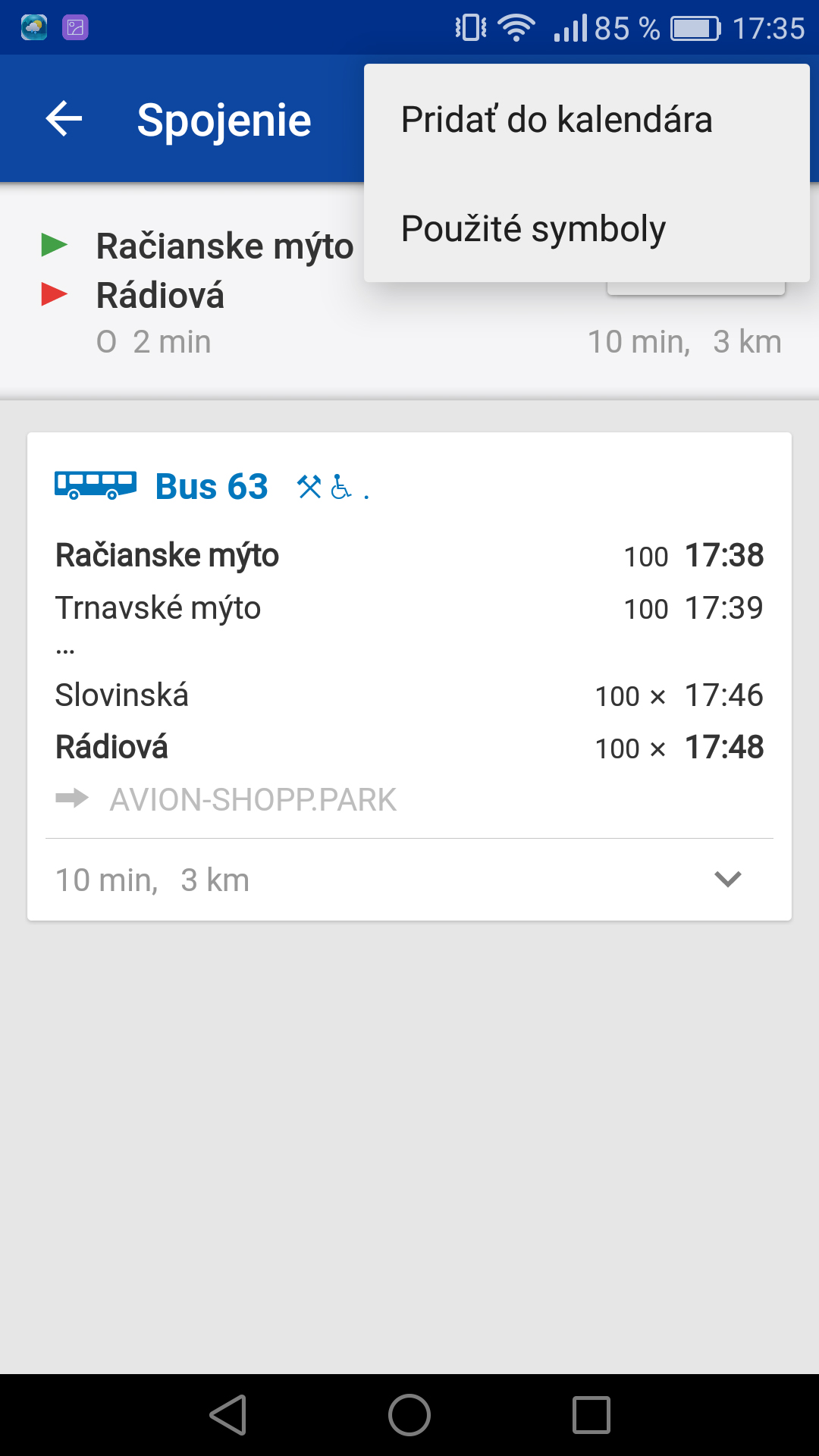The height and width of the screenshot is (1456, 819).
Task: Tap departure time 17:38
Action: (x=724, y=555)
